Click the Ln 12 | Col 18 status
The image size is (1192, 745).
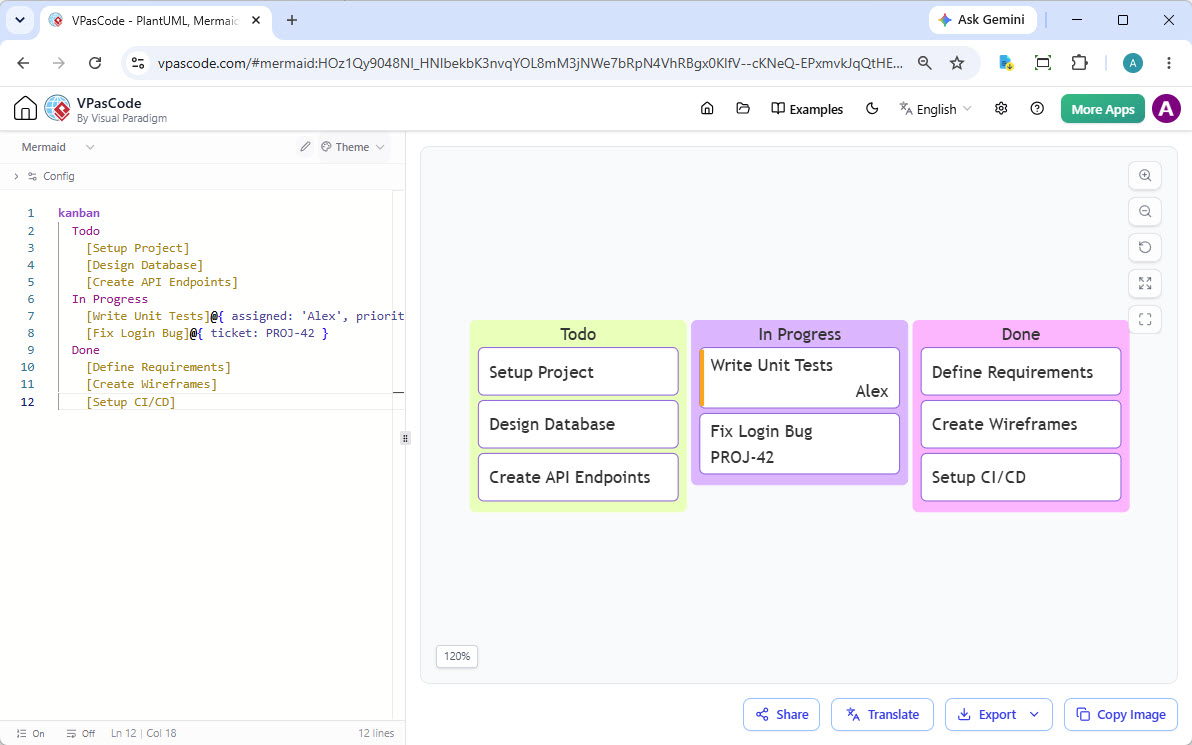tap(144, 734)
